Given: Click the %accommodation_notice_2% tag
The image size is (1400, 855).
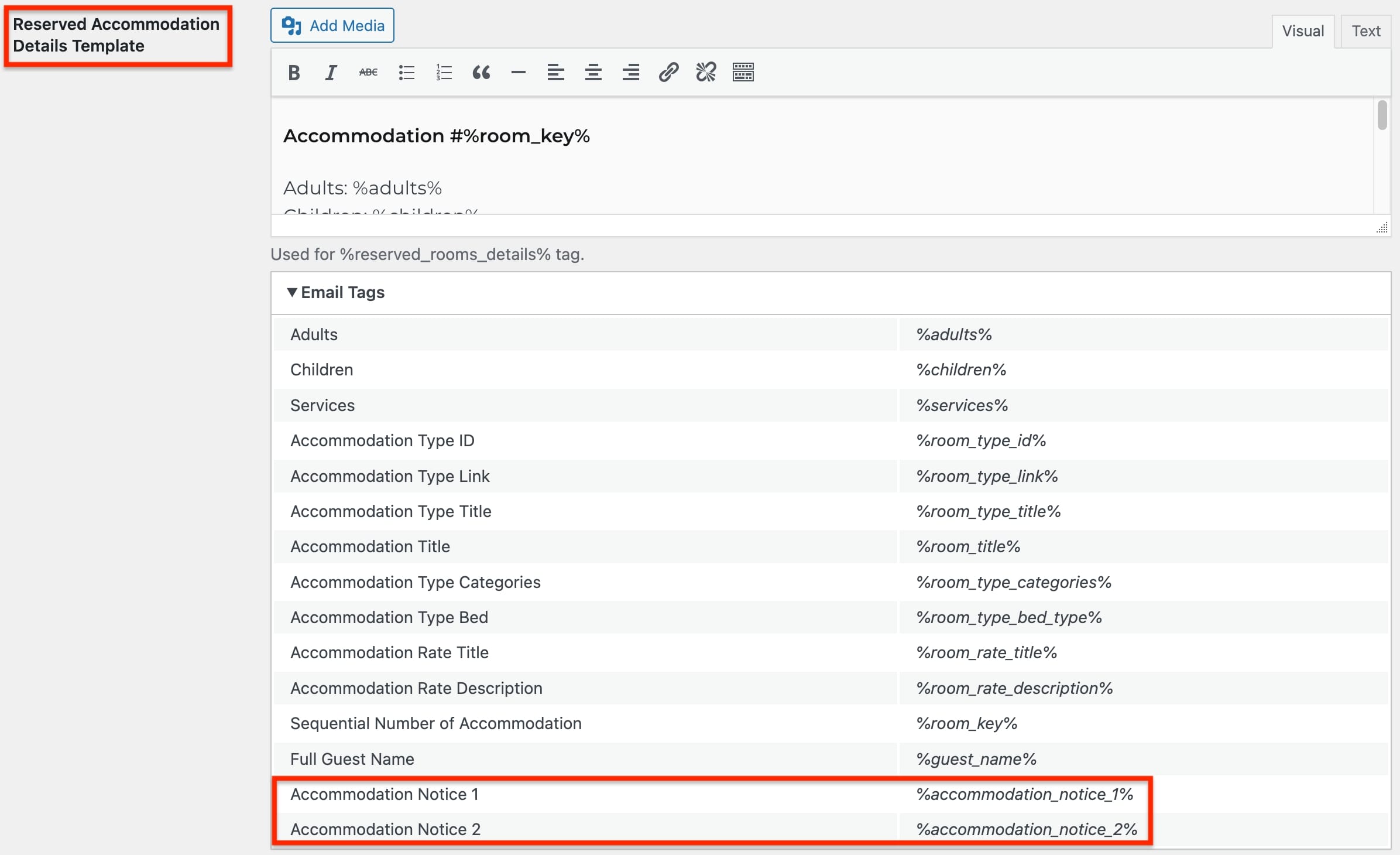Looking at the screenshot, I should pos(1026,830).
